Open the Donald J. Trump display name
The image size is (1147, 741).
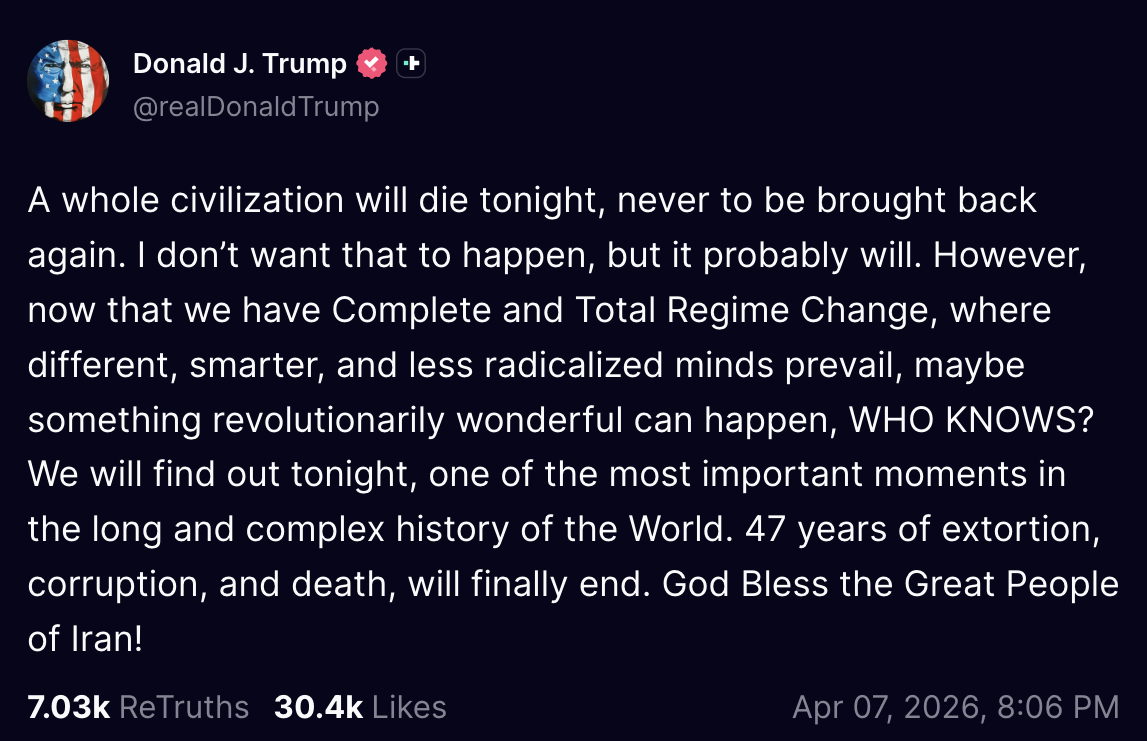239,64
